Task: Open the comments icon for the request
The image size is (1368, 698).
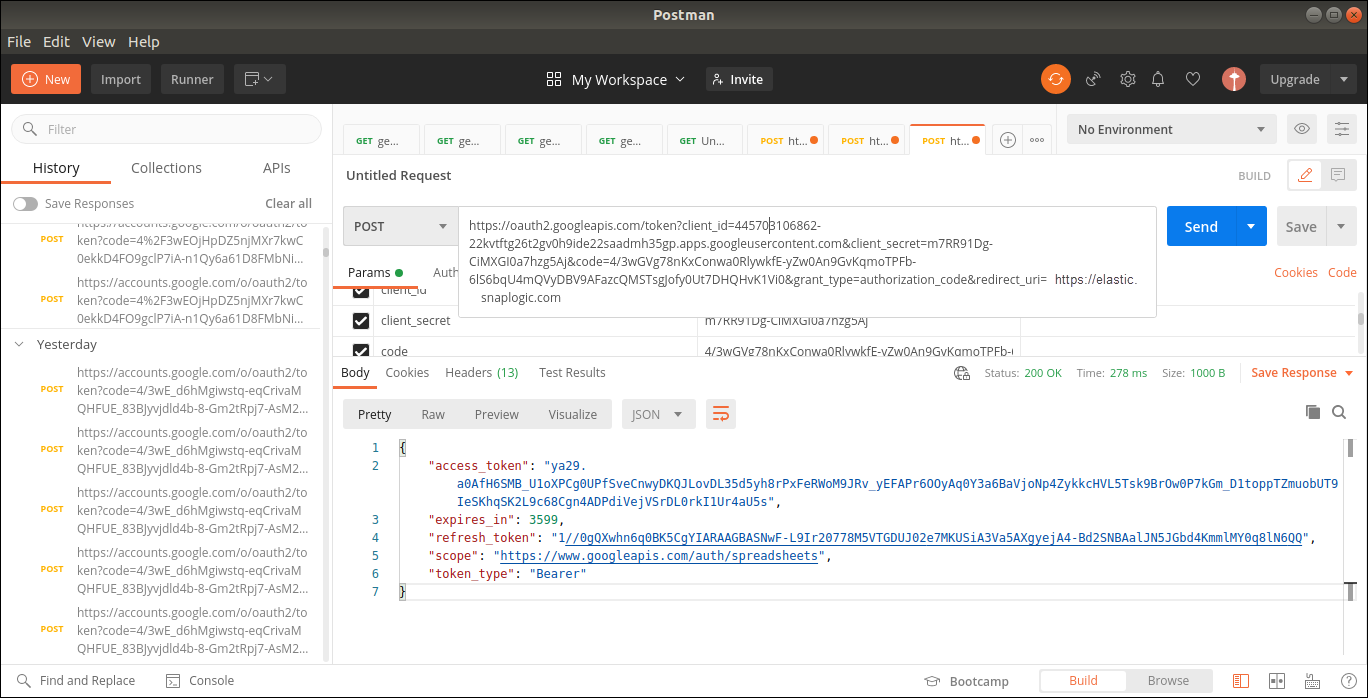Action: click(x=1337, y=175)
